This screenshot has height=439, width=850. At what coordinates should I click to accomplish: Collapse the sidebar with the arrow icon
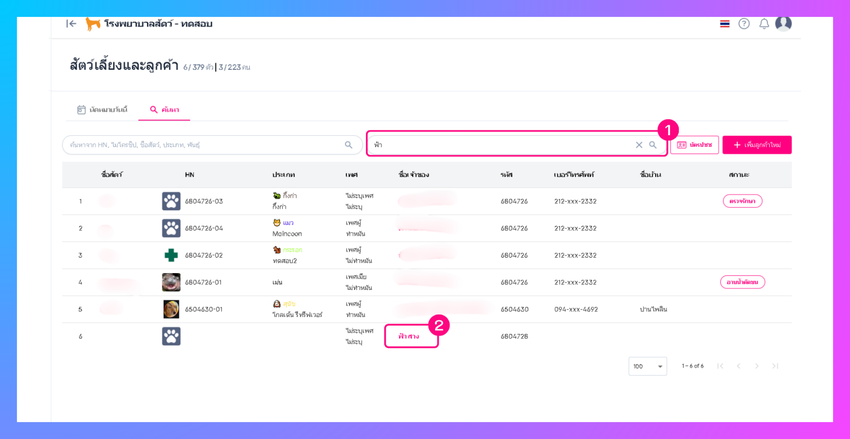(x=71, y=24)
